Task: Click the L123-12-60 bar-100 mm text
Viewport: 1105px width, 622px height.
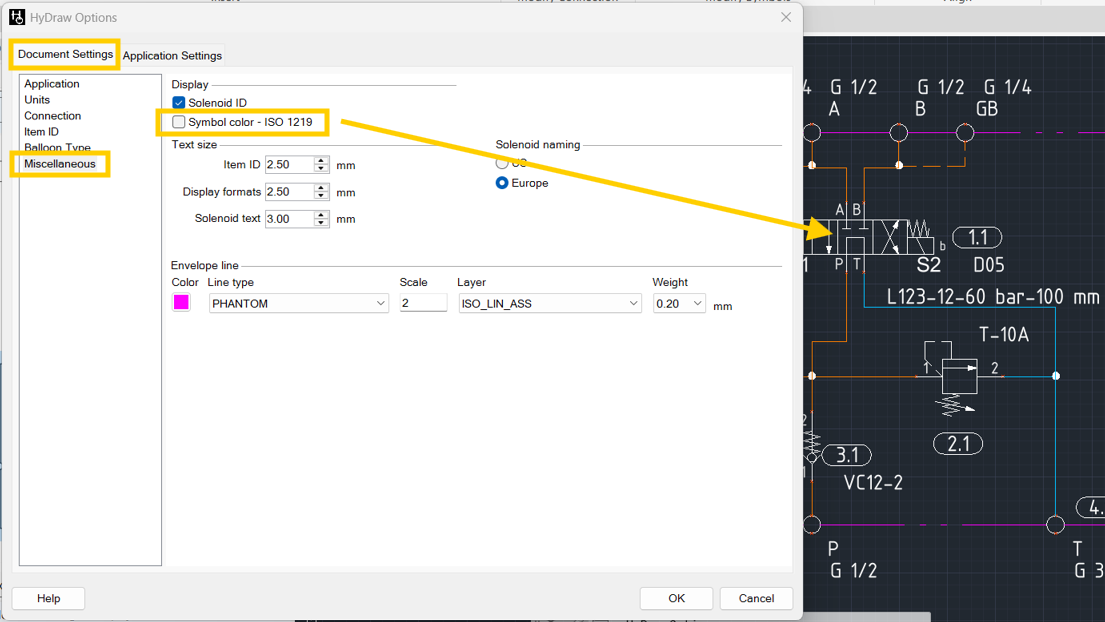Action: 992,297
